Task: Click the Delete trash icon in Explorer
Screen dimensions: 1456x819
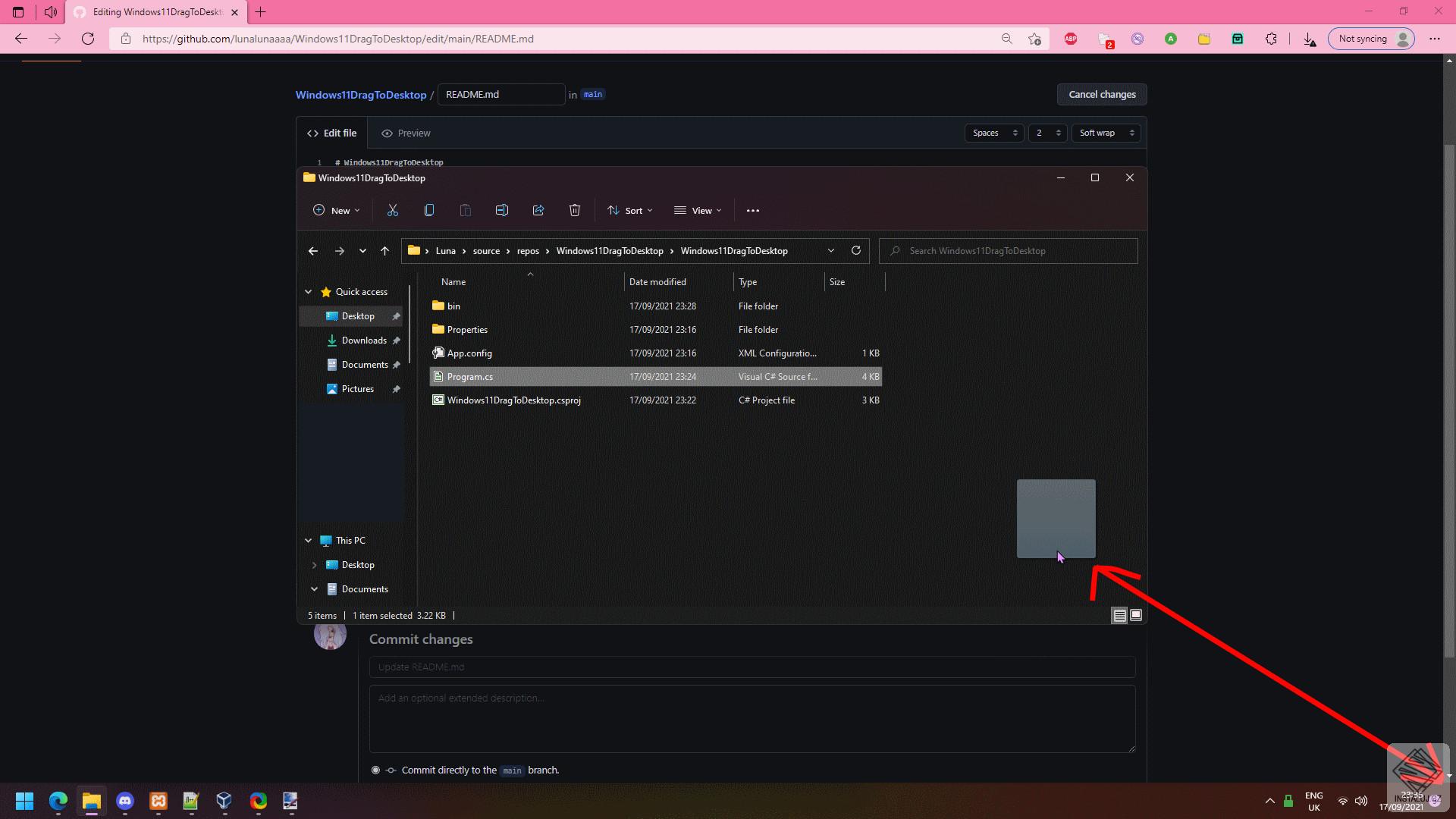Action: [x=575, y=210]
